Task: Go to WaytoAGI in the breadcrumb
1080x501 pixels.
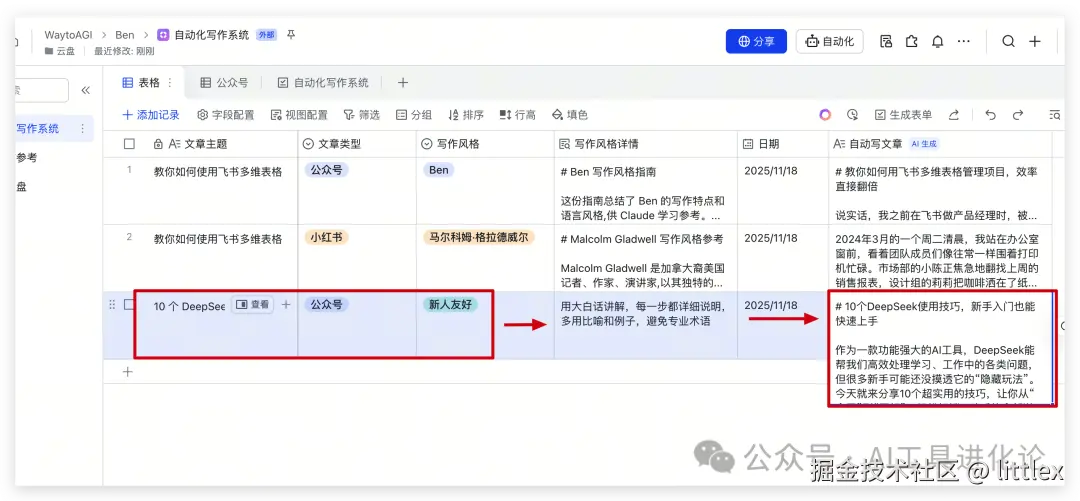Action: pyautogui.click(x=70, y=34)
